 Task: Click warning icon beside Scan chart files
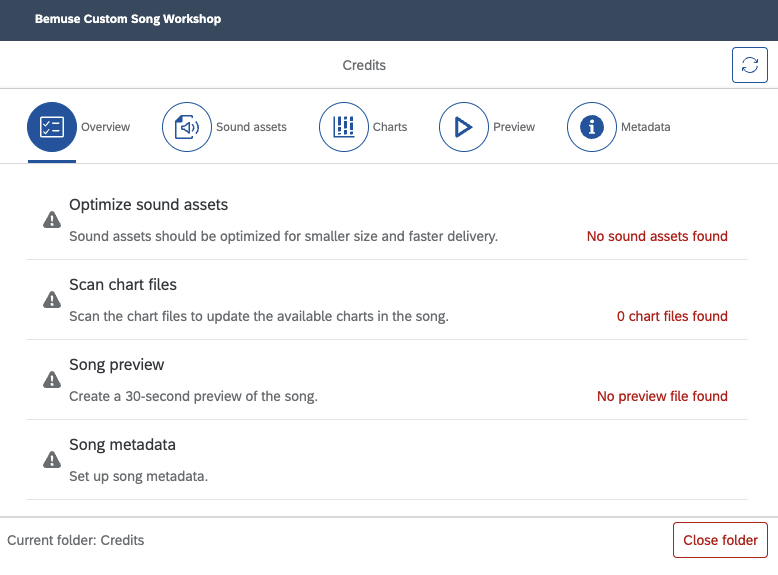point(52,300)
